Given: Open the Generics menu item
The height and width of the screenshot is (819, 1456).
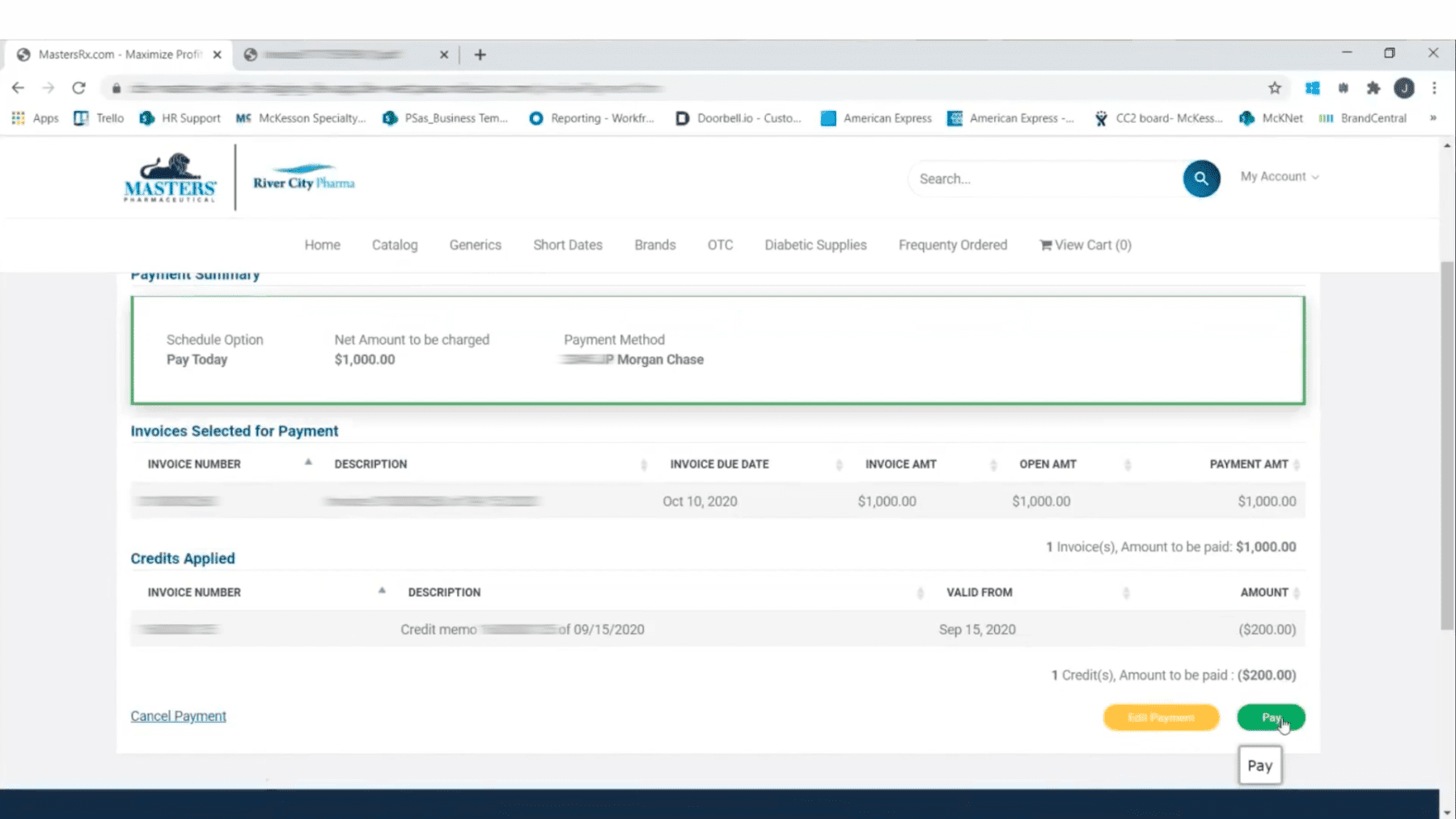Looking at the screenshot, I should tap(475, 245).
